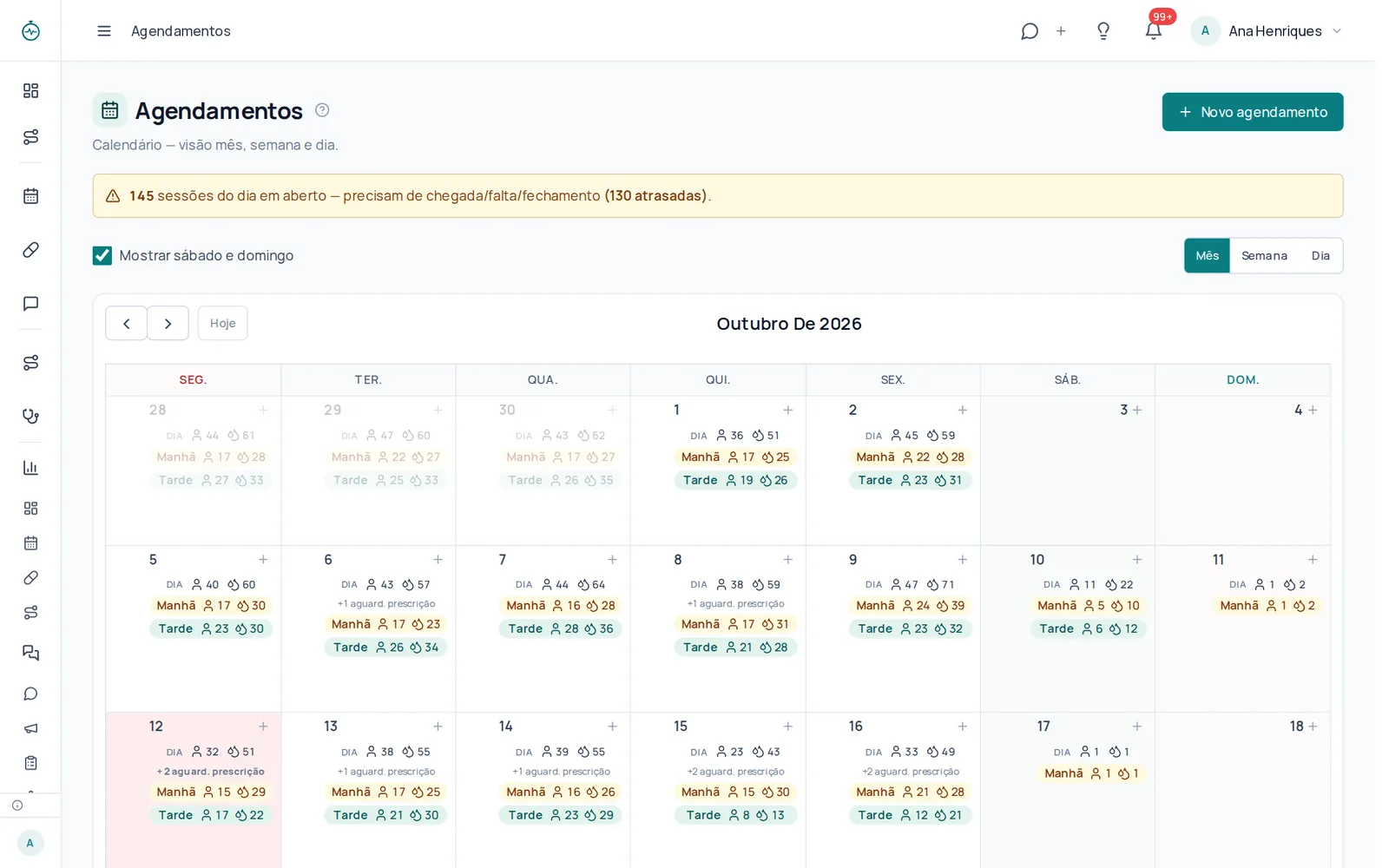Click the user avatar at sidebar bottom
Image resolution: width=1389 pixels, height=868 pixels.
click(x=30, y=843)
